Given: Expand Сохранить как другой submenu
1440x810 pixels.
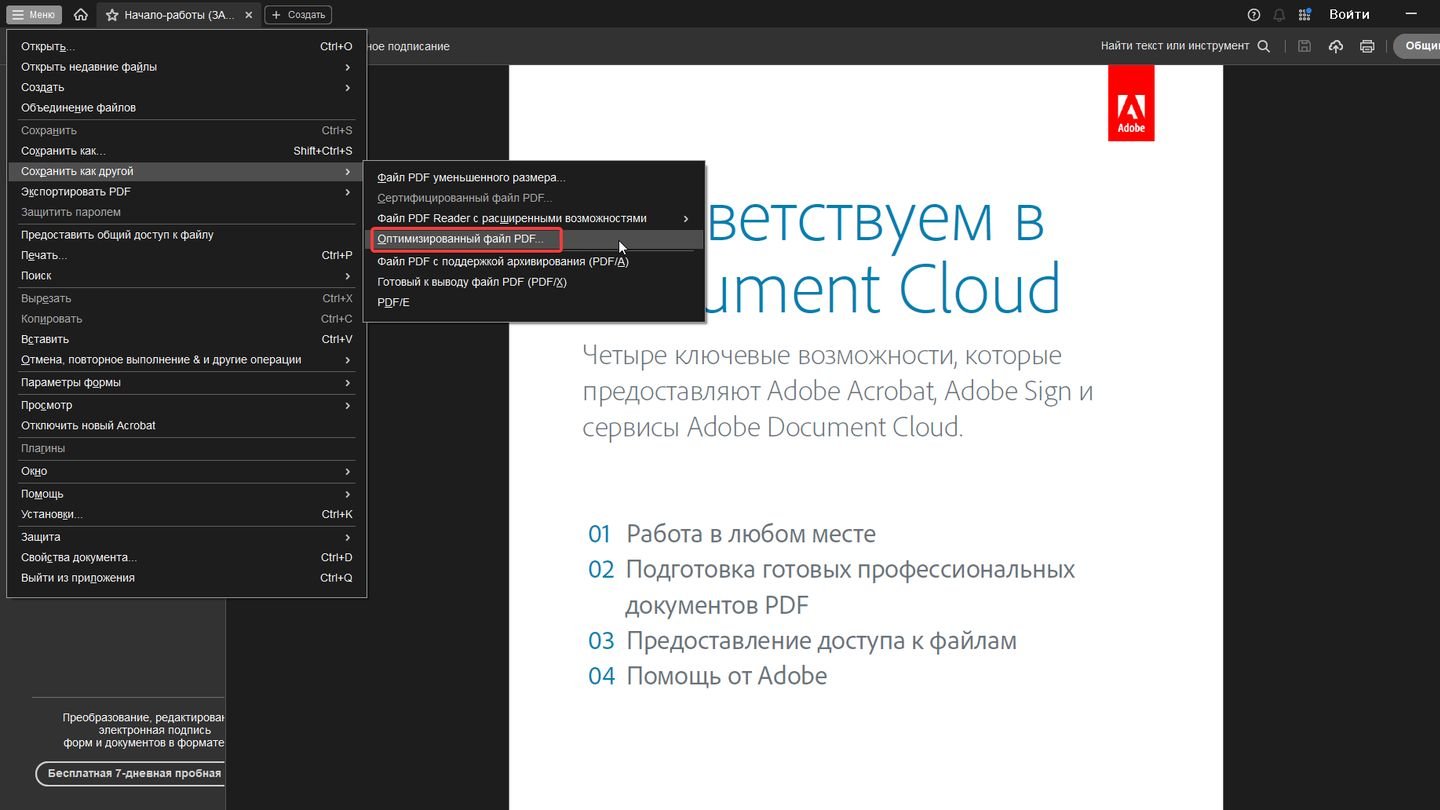Looking at the screenshot, I should point(187,171).
